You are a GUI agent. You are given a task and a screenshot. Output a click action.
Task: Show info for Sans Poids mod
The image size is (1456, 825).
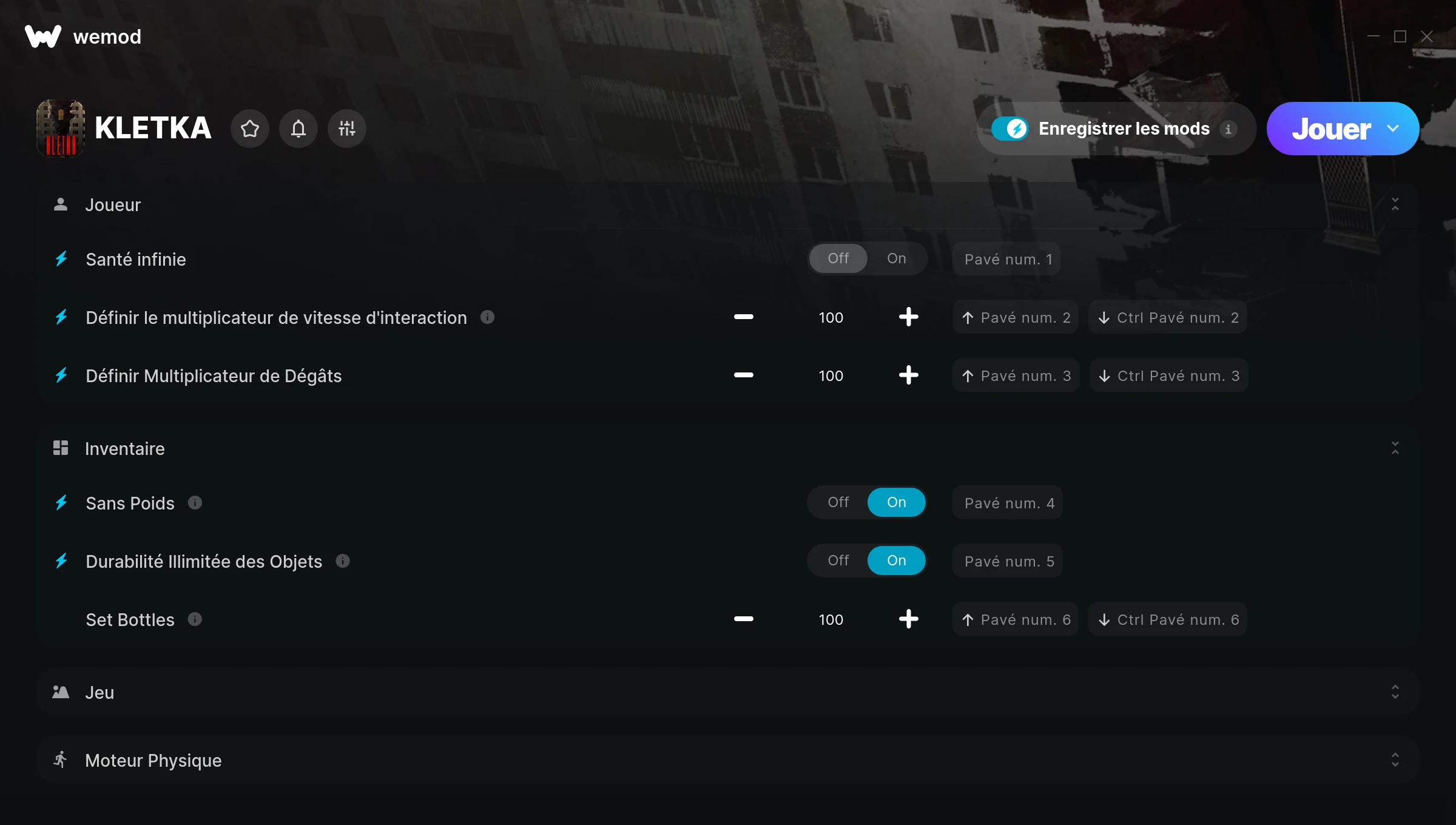[x=195, y=503]
